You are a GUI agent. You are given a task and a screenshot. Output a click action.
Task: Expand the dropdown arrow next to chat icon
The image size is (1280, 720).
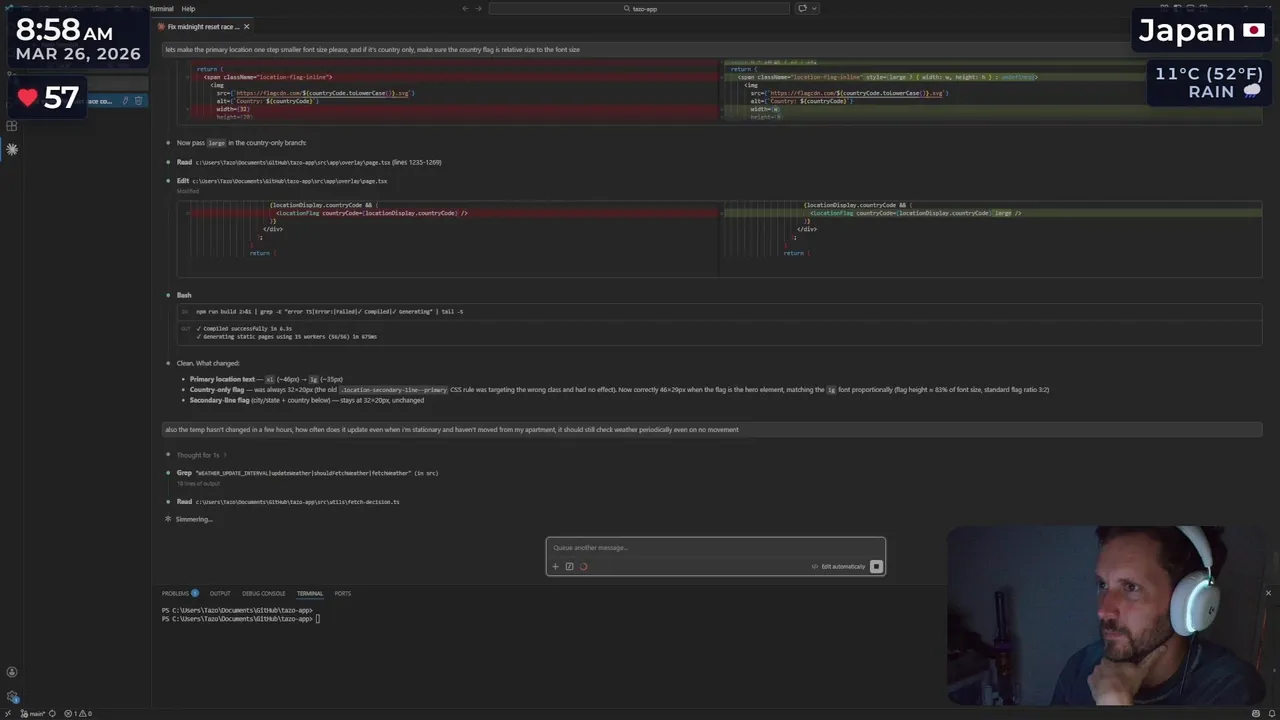pos(813,8)
